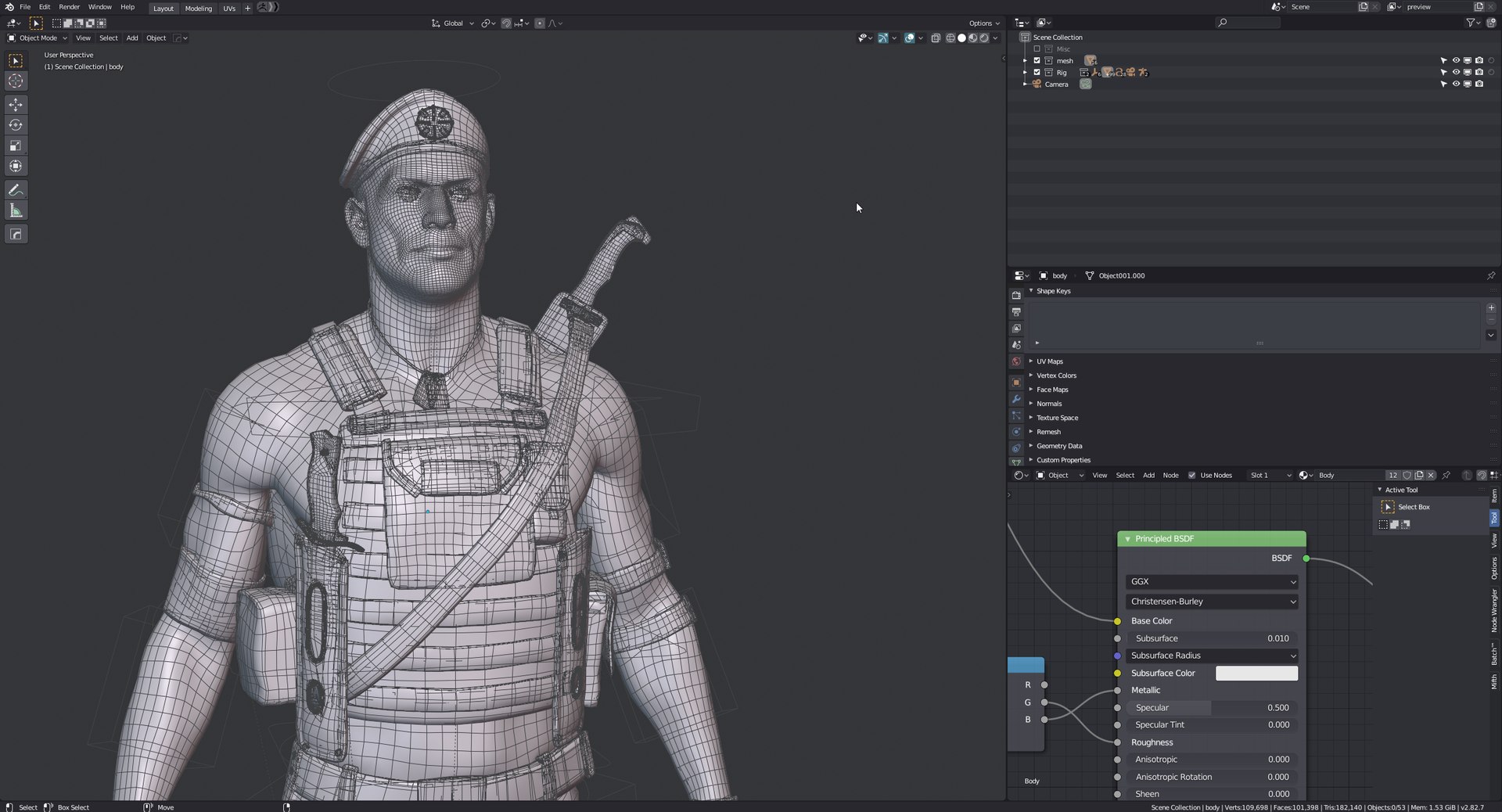Screen dimensions: 1502x812
Task: Adjust the Specular 0.500 slider
Action: [1212, 708]
